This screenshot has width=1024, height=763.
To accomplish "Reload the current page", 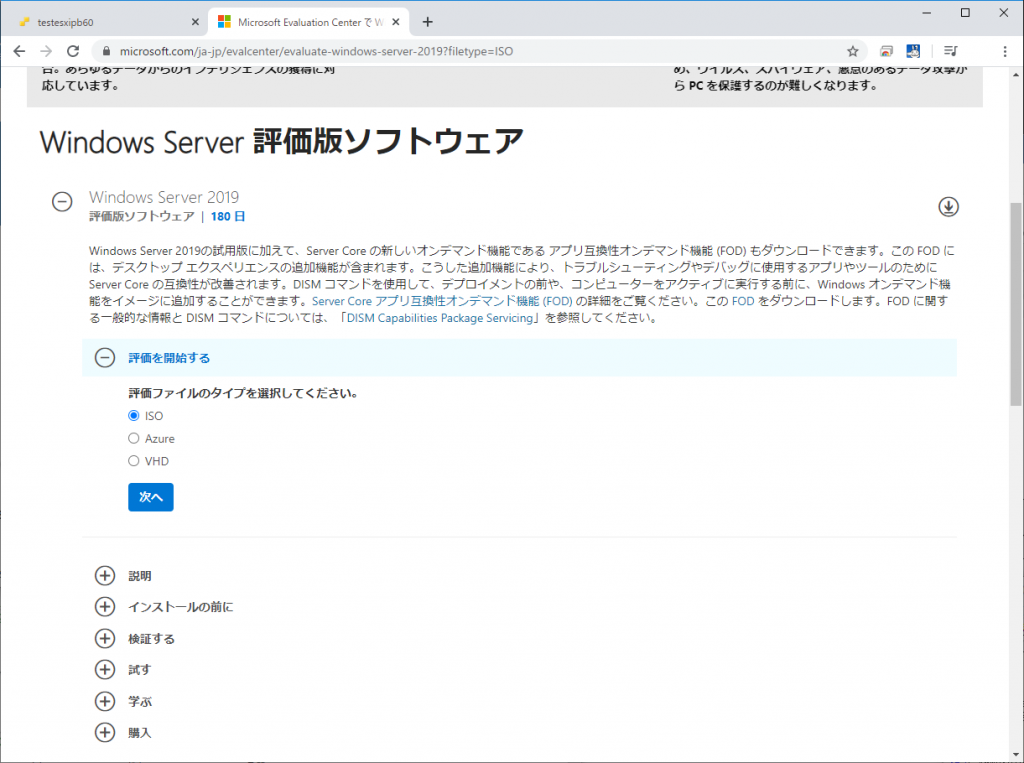I will point(73,51).
